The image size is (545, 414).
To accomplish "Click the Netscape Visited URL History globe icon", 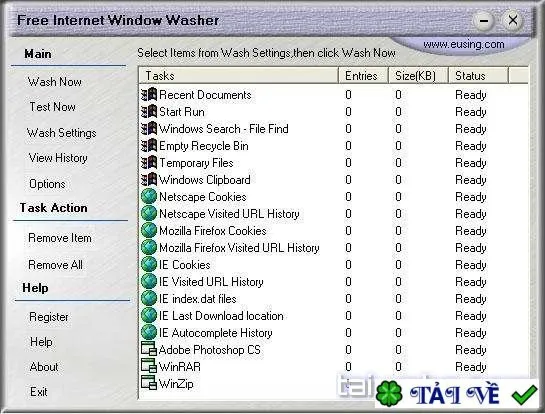I will (x=149, y=213).
